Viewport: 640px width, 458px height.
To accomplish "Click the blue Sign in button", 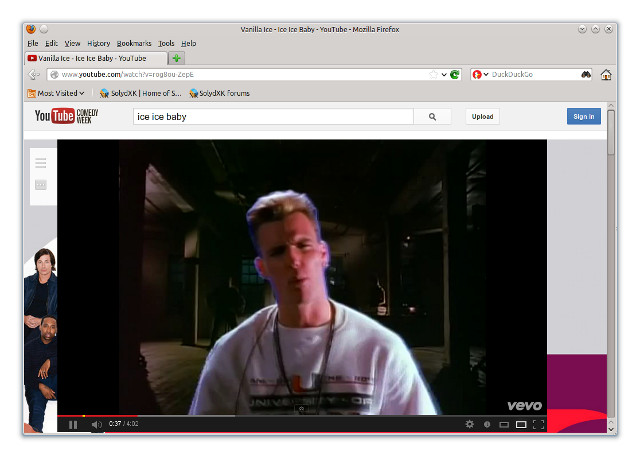I will [584, 117].
